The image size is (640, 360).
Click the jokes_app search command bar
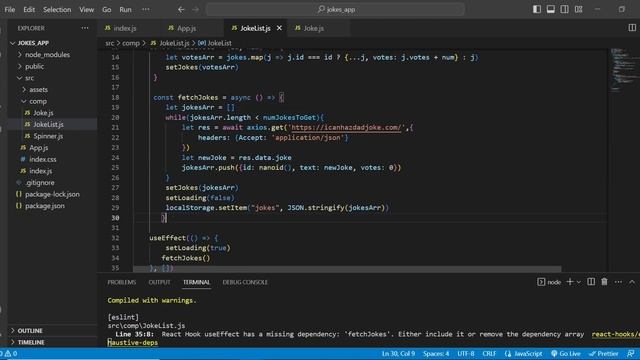(x=335, y=9)
